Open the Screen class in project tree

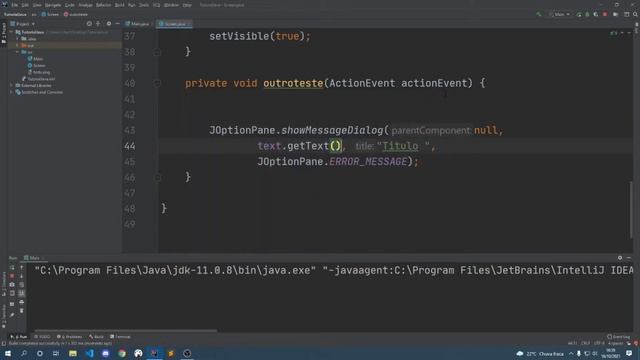tap(37, 65)
